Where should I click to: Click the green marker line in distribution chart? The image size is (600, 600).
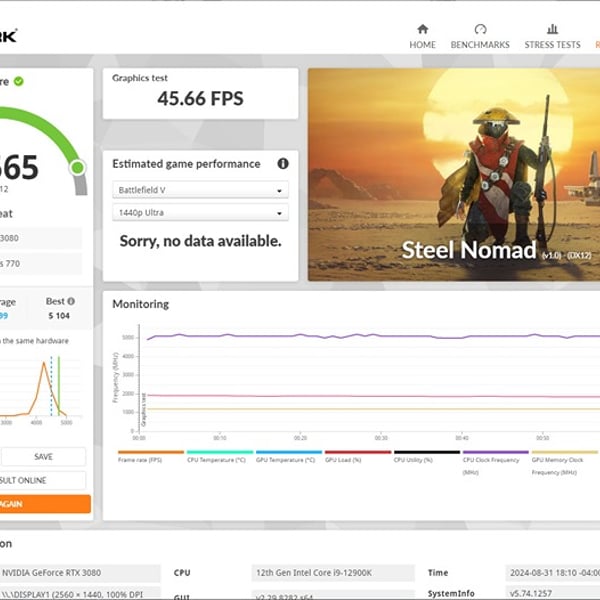(59, 386)
